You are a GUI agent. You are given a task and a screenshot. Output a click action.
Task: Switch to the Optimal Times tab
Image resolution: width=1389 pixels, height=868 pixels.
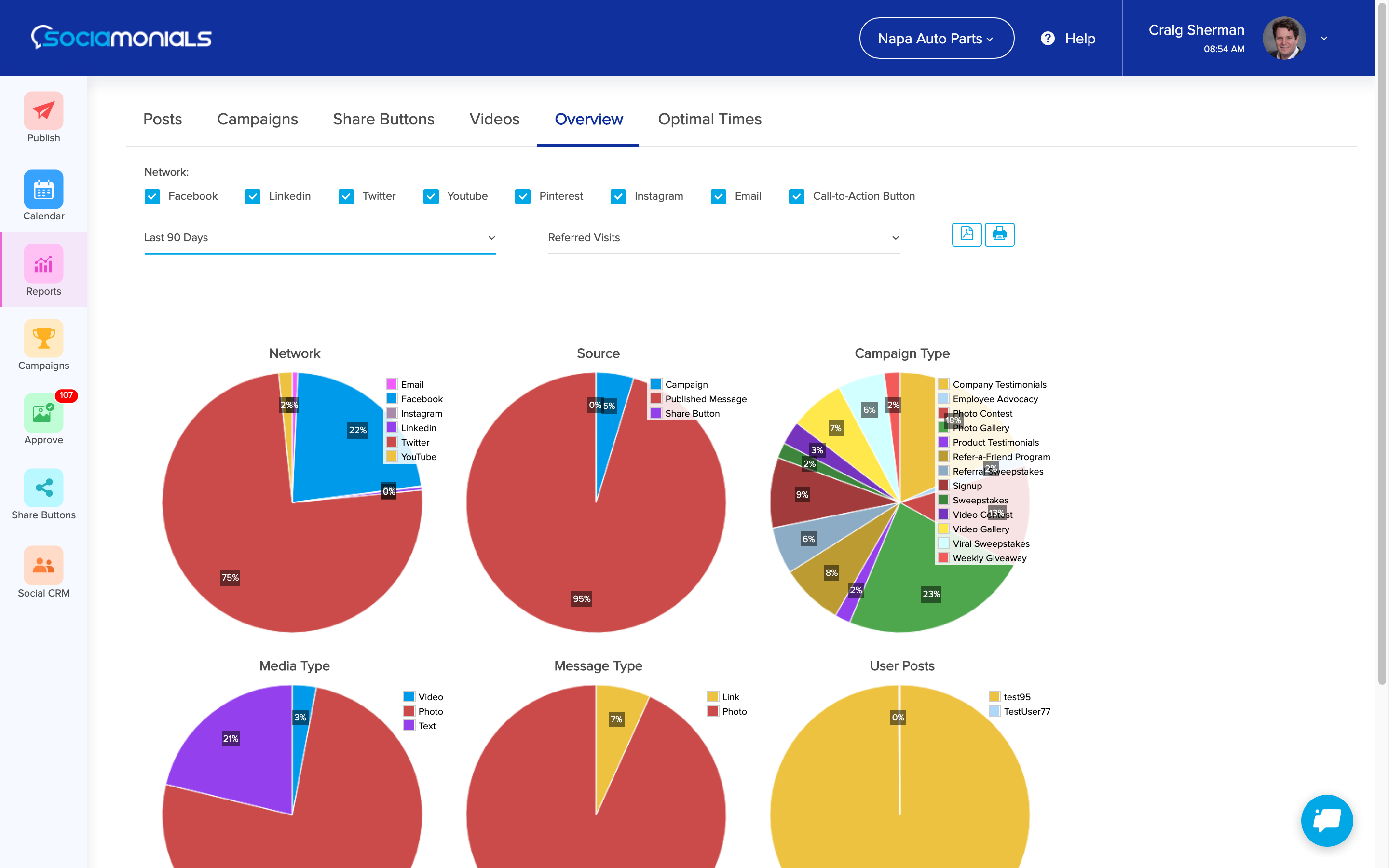pos(709,119)
